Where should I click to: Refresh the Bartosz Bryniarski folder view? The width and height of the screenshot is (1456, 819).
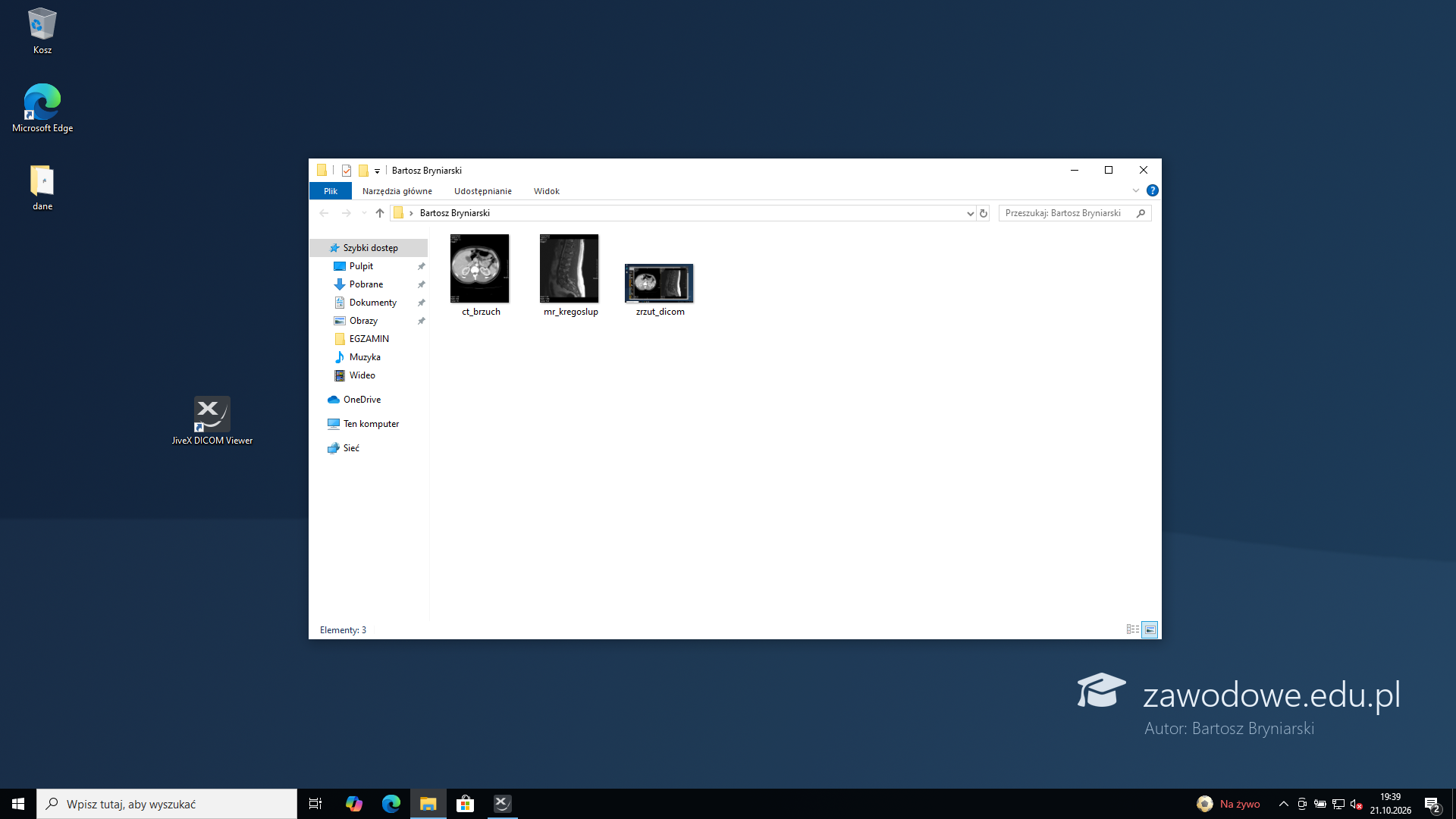(x=984, y=214)
